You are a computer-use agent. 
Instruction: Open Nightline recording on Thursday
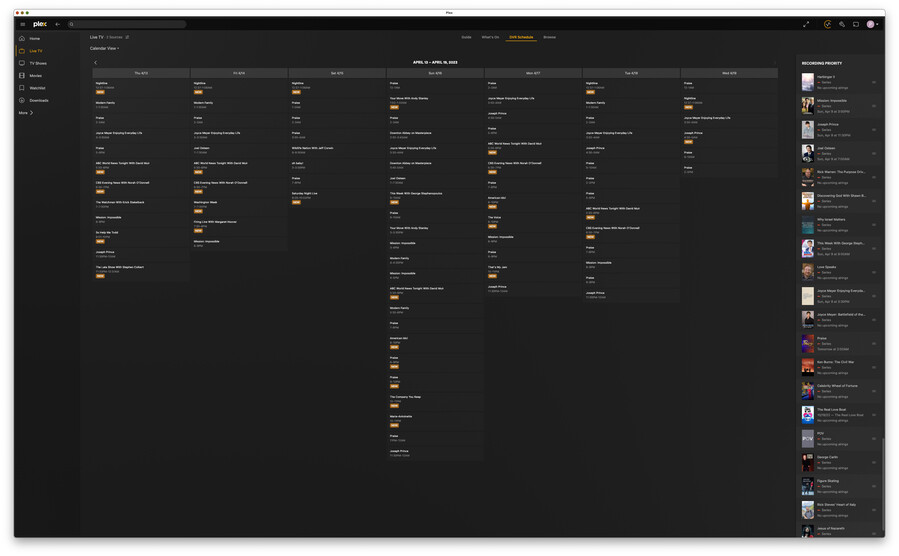(x=141, y=88)
